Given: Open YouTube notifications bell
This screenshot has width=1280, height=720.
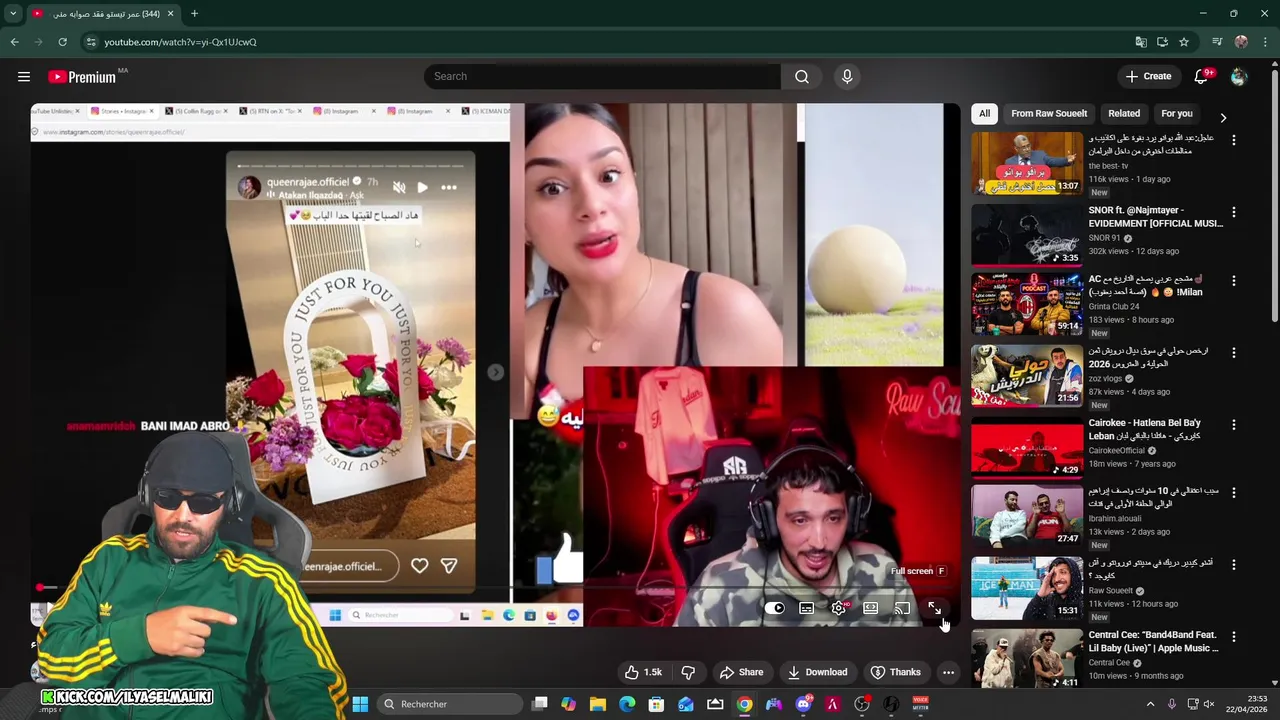Looking at the screenshot, I should [1202, 76].
